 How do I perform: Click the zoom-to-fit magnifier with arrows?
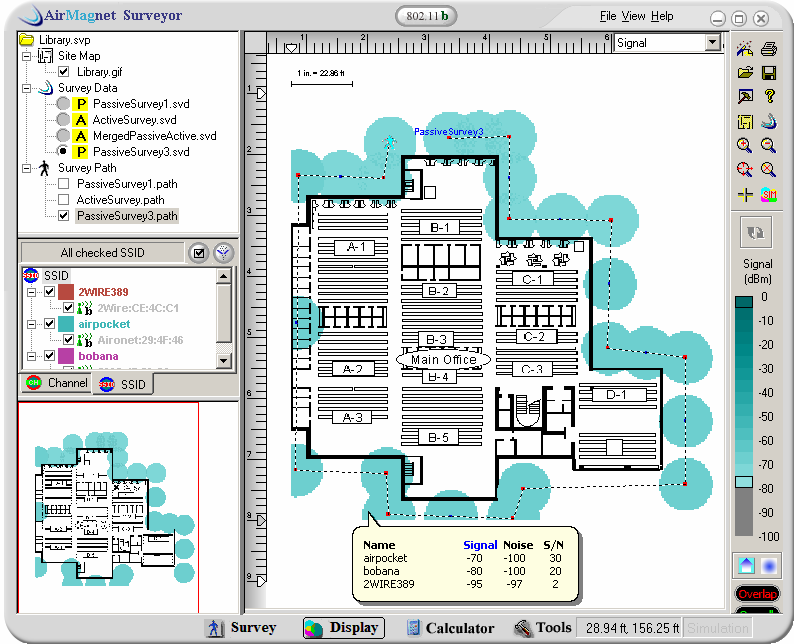(x=744, y=170)
